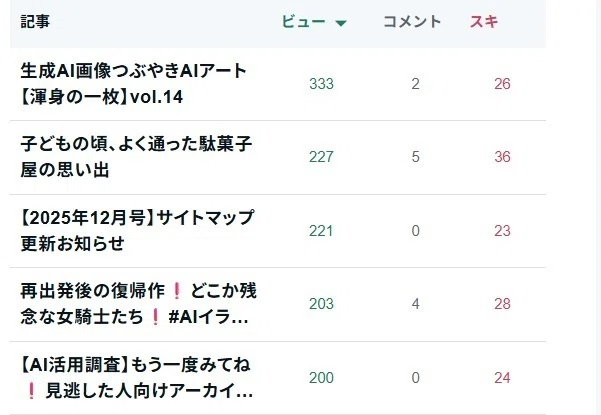Viewport: 601px width, 415px height.
Task: Click スキ count 26 in first row
Action: coord(502,84)
